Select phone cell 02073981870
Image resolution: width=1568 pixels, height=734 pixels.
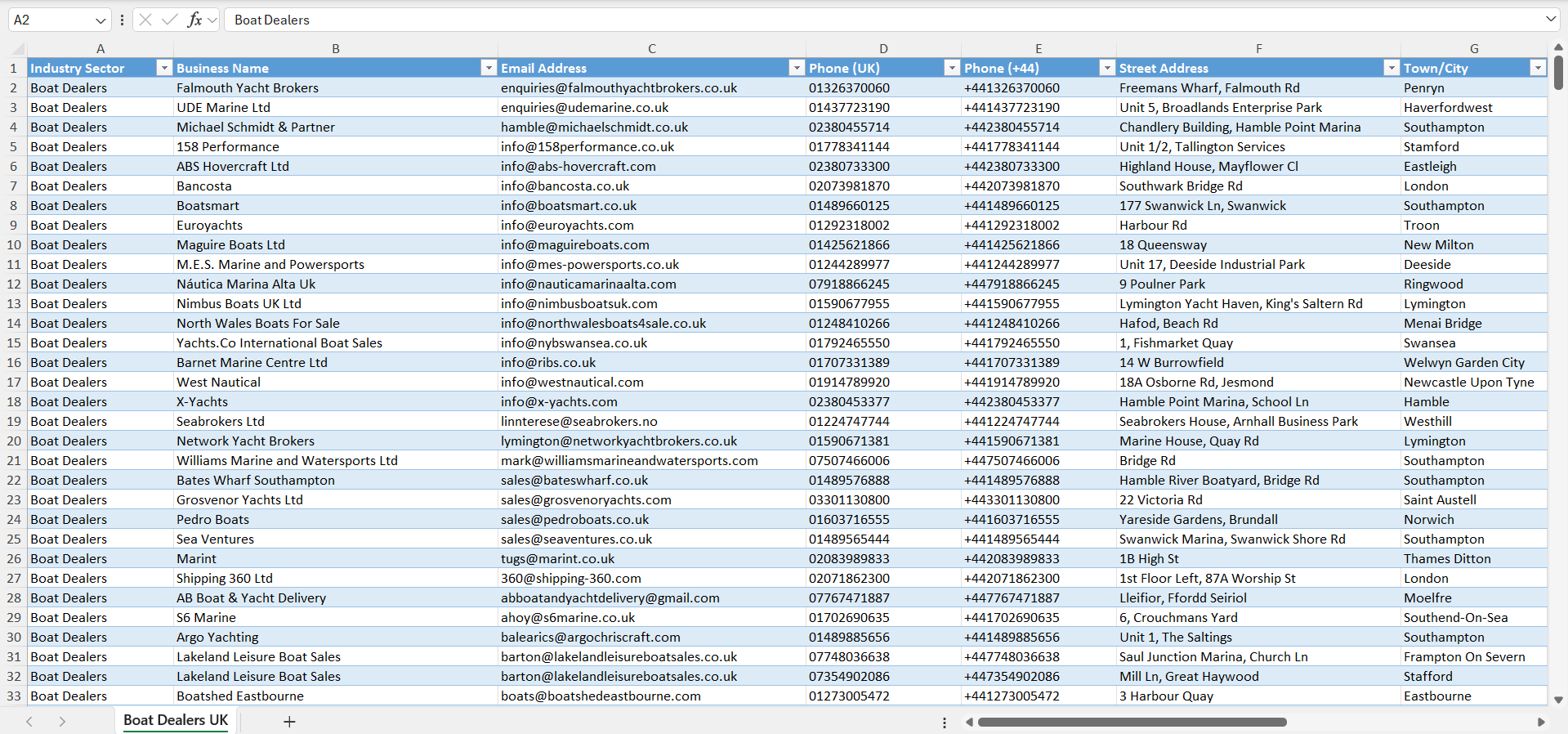pos(883,186)
